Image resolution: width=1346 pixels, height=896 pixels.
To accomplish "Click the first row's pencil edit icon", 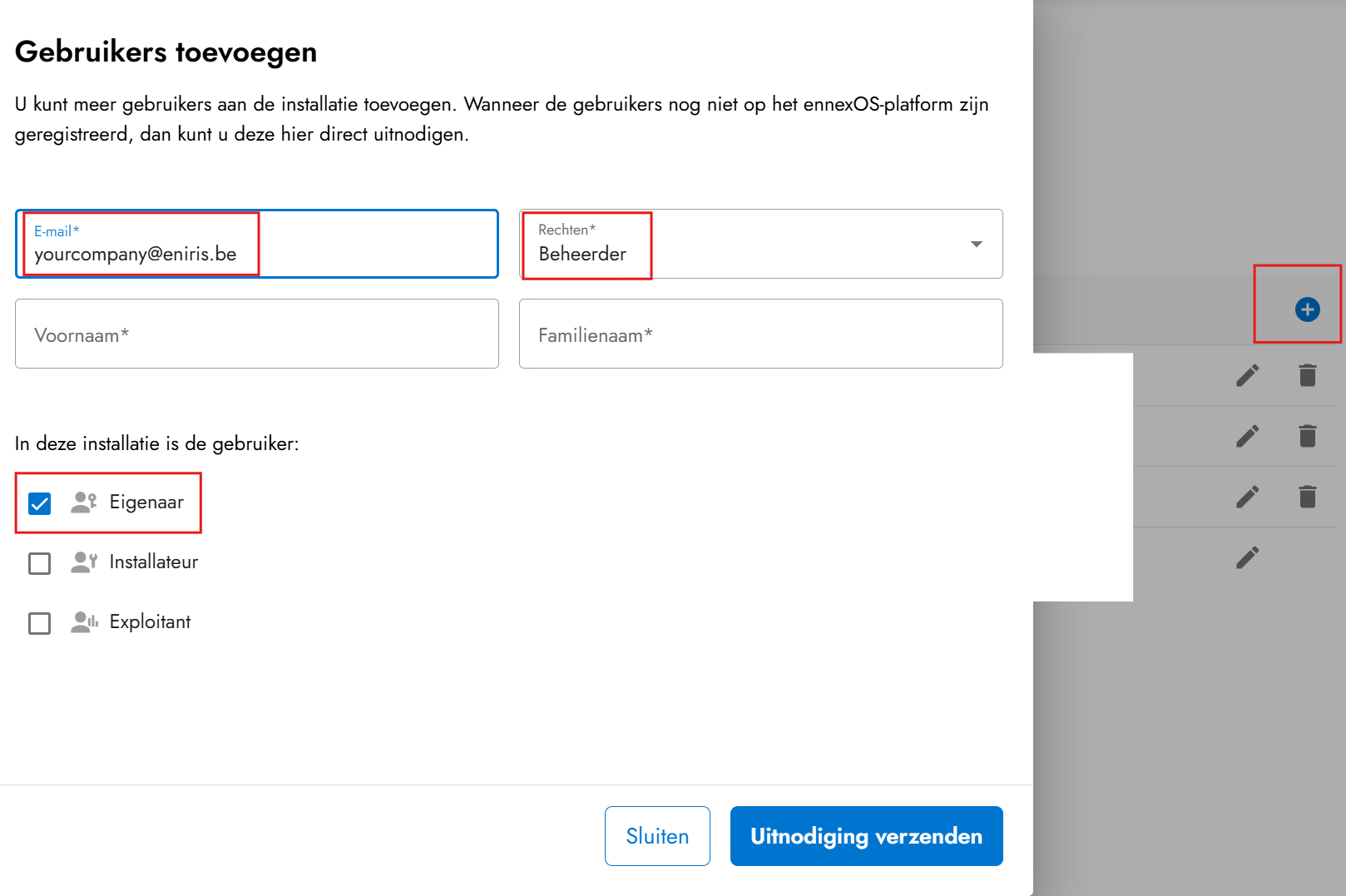I will [x=1247, y=375].
